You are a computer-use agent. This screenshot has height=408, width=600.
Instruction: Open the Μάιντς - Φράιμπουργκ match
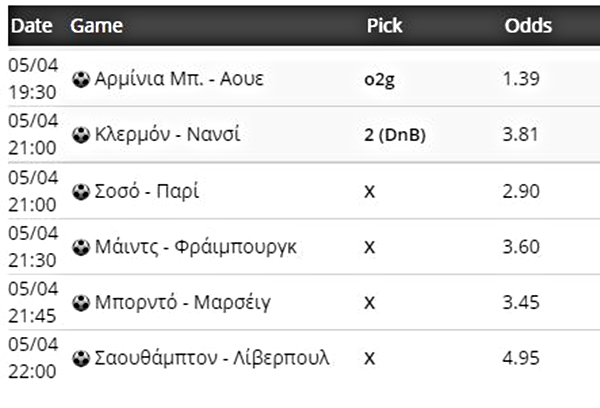(x=183, y=246)
